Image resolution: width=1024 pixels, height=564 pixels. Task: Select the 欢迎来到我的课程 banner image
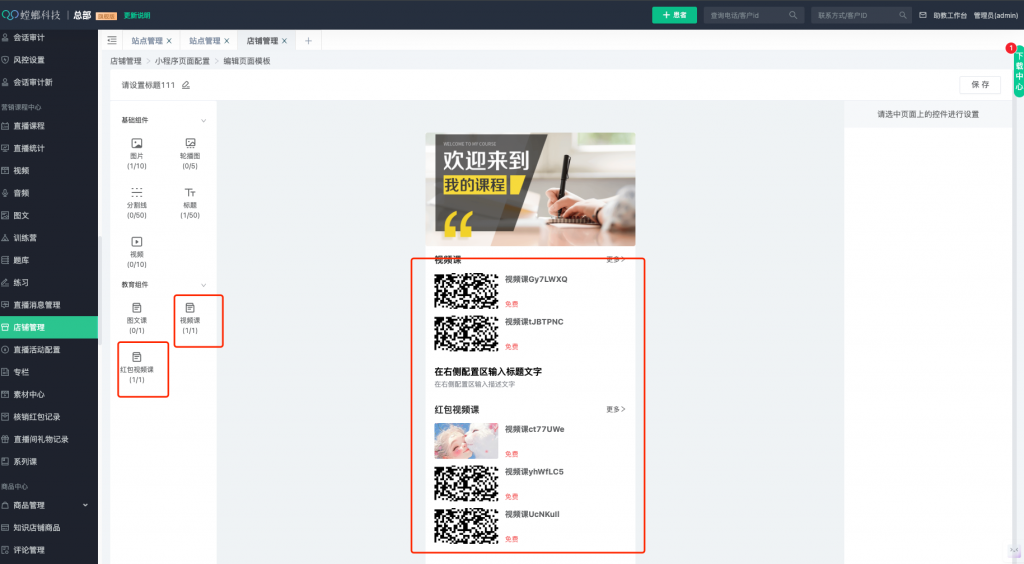[x=530, y=189]
